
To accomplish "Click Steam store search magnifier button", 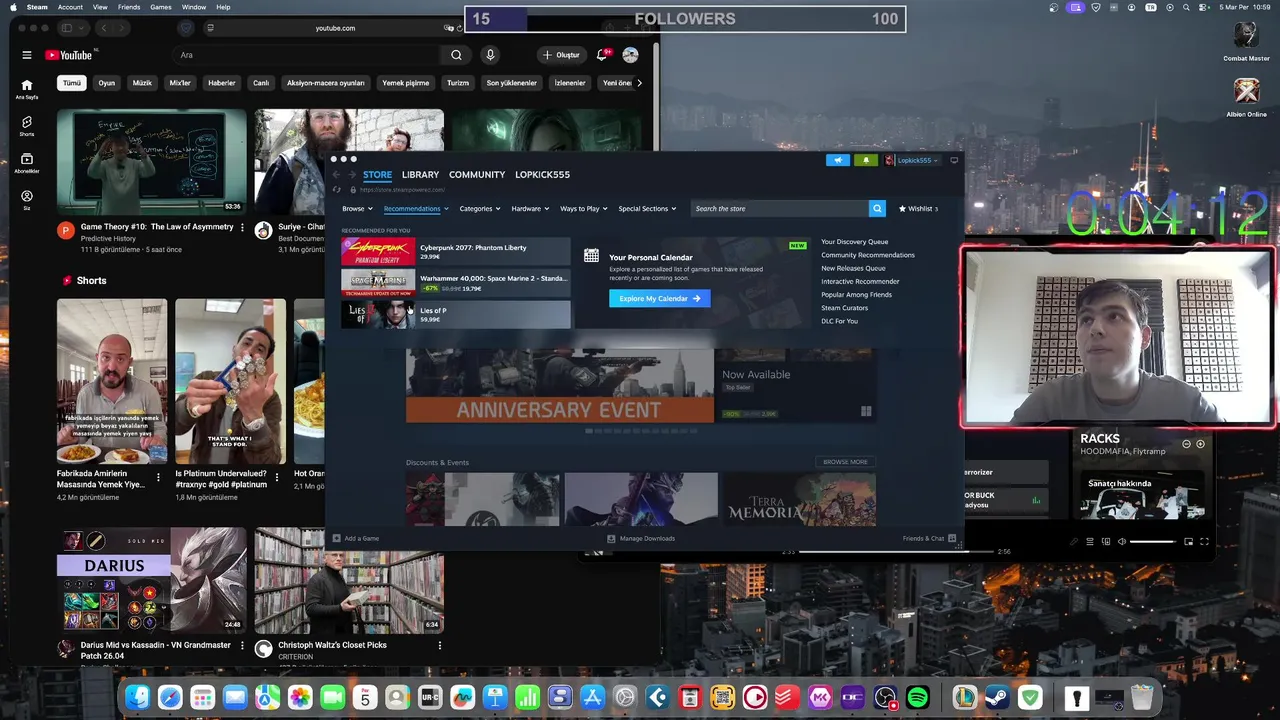I will click(x=877, y=209).
